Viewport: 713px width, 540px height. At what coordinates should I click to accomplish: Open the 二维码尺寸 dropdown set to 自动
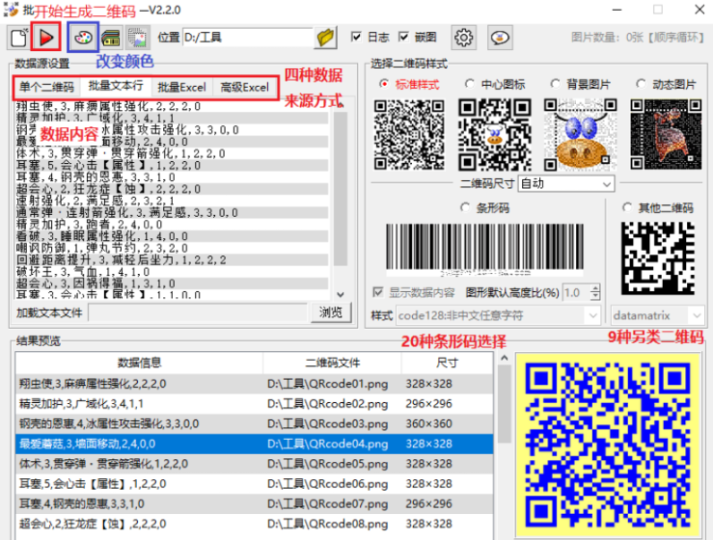[x=565, y=184]
